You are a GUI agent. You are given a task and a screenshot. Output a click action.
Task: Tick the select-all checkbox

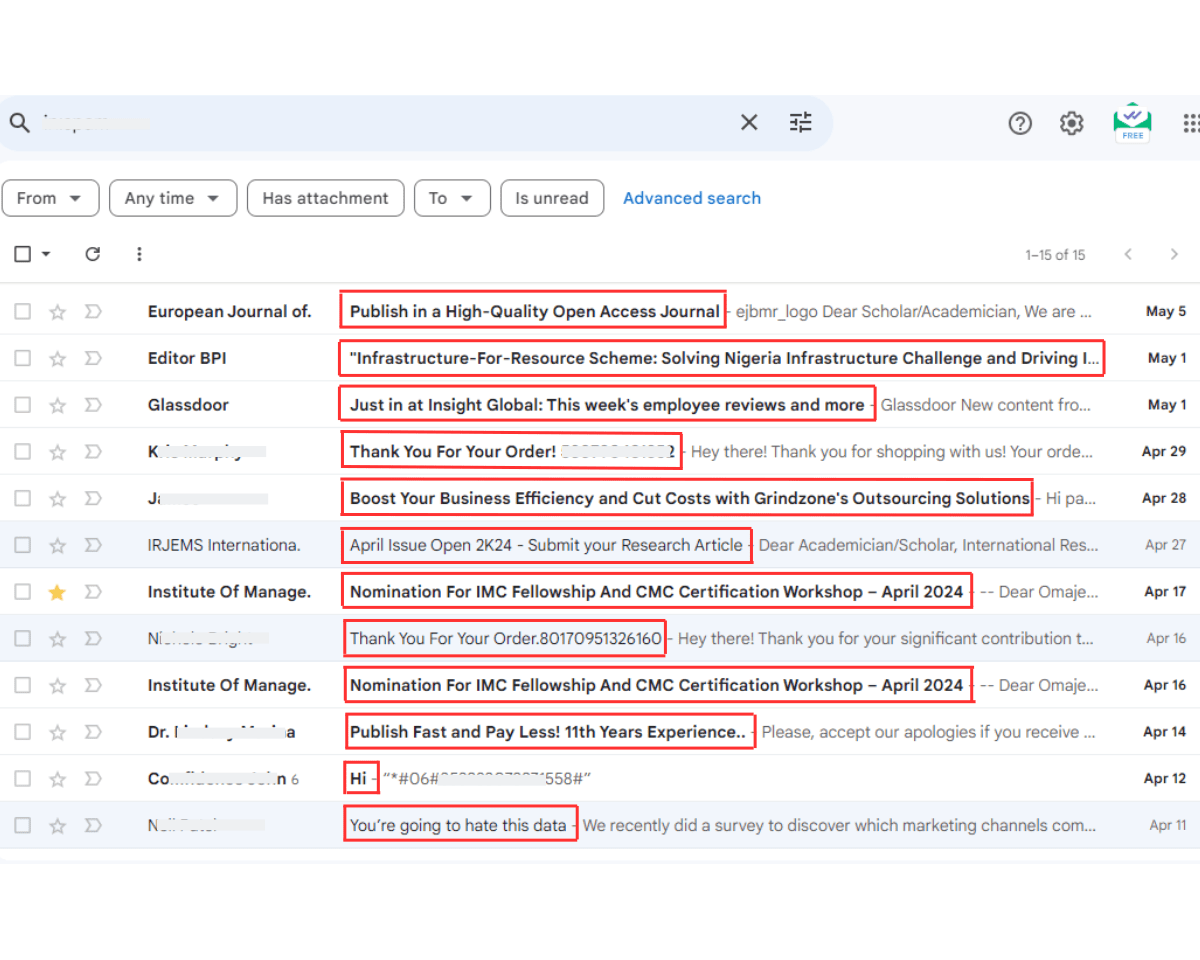[x=22, y=254]
